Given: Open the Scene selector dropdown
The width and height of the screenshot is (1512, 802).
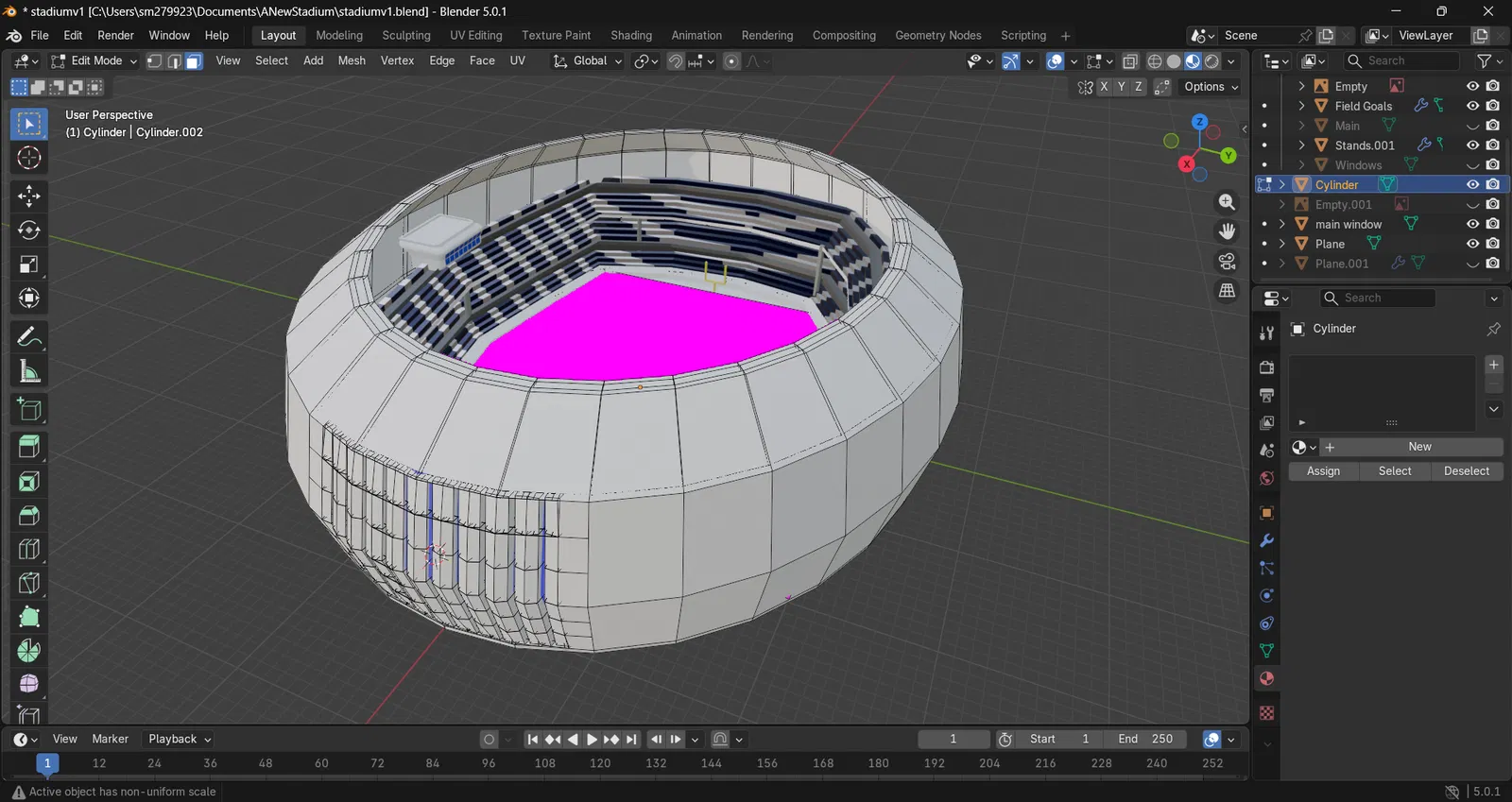Looking at the screenshot, I should [1201, 36].
